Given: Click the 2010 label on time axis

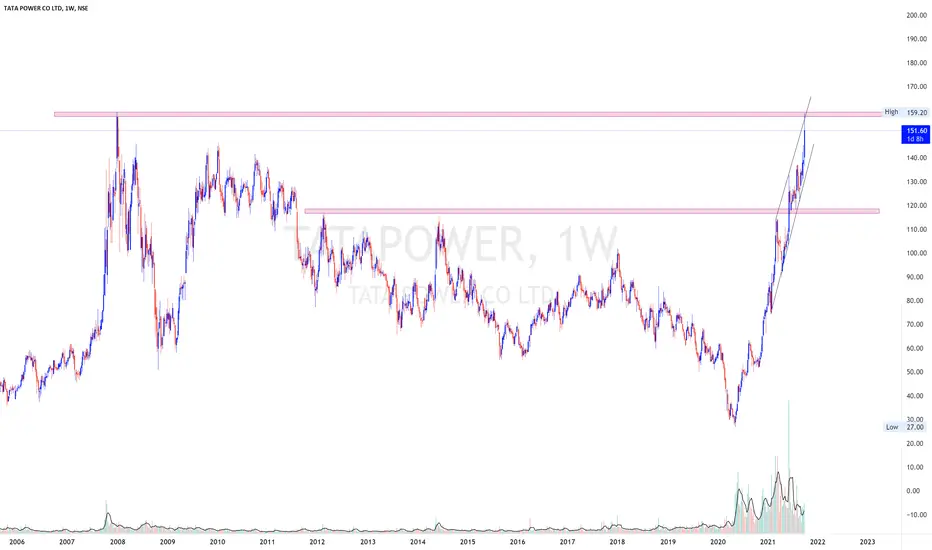Looking at the screenshot, I should 218,542.
